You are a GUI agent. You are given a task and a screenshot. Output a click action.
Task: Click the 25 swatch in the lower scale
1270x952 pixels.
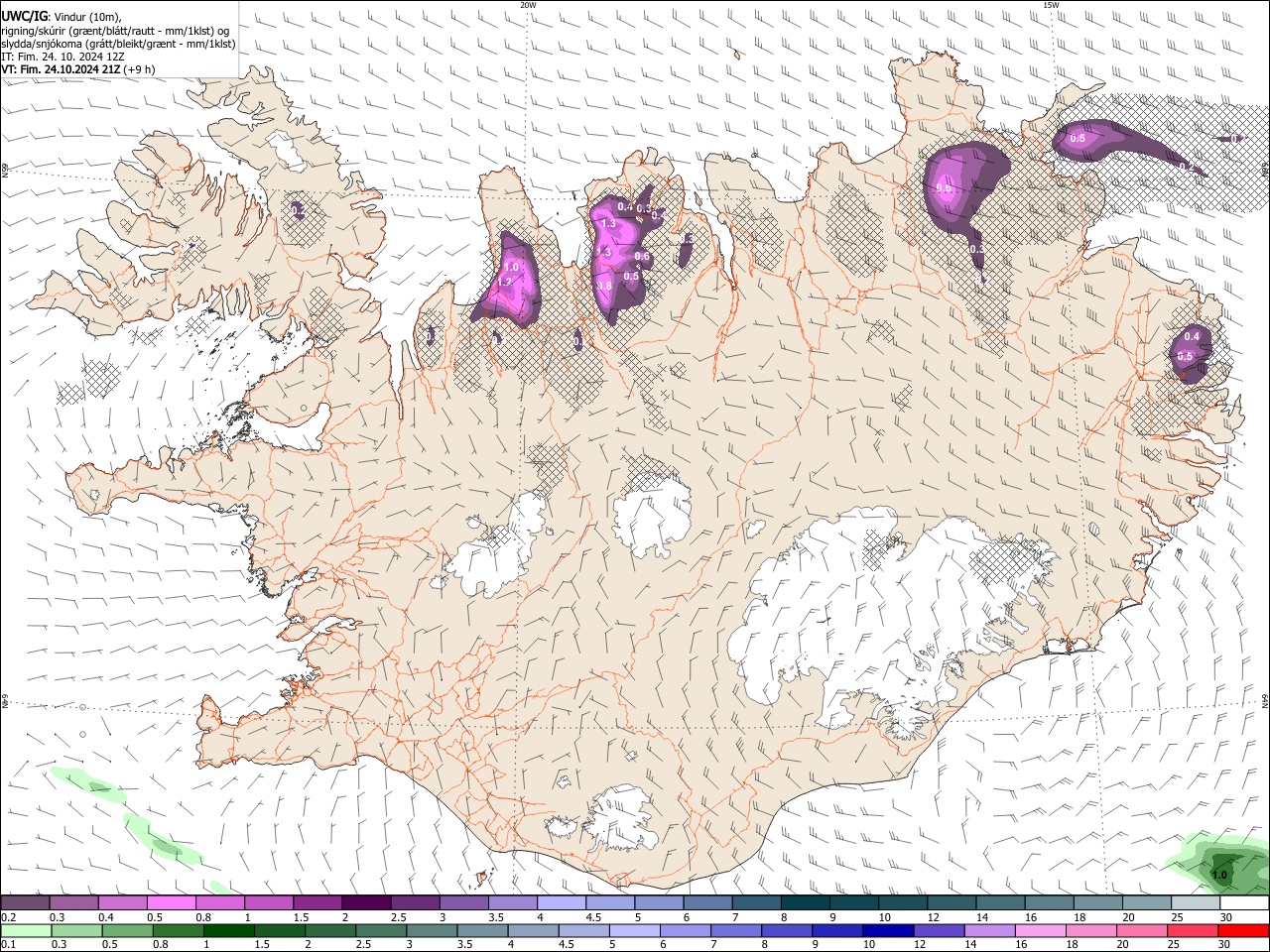point(1195,931)
